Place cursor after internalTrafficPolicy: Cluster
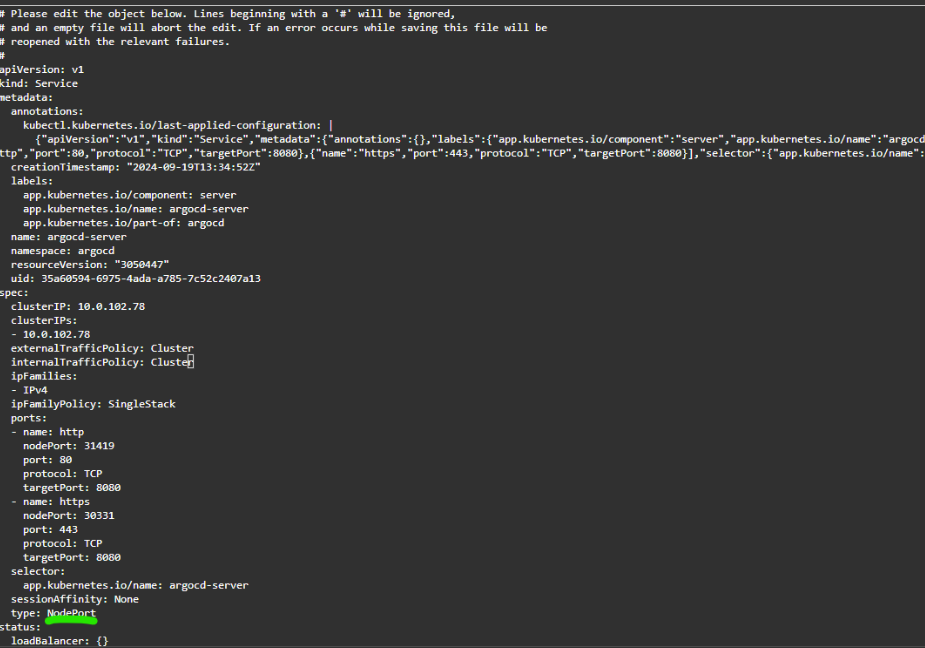 point(192,362)
